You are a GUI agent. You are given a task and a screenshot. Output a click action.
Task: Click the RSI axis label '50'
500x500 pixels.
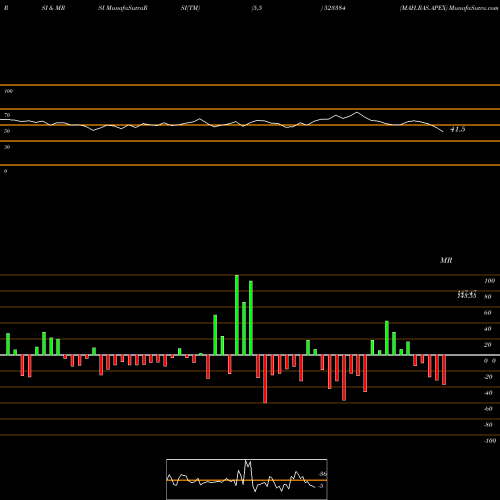(x=7, y=131)
